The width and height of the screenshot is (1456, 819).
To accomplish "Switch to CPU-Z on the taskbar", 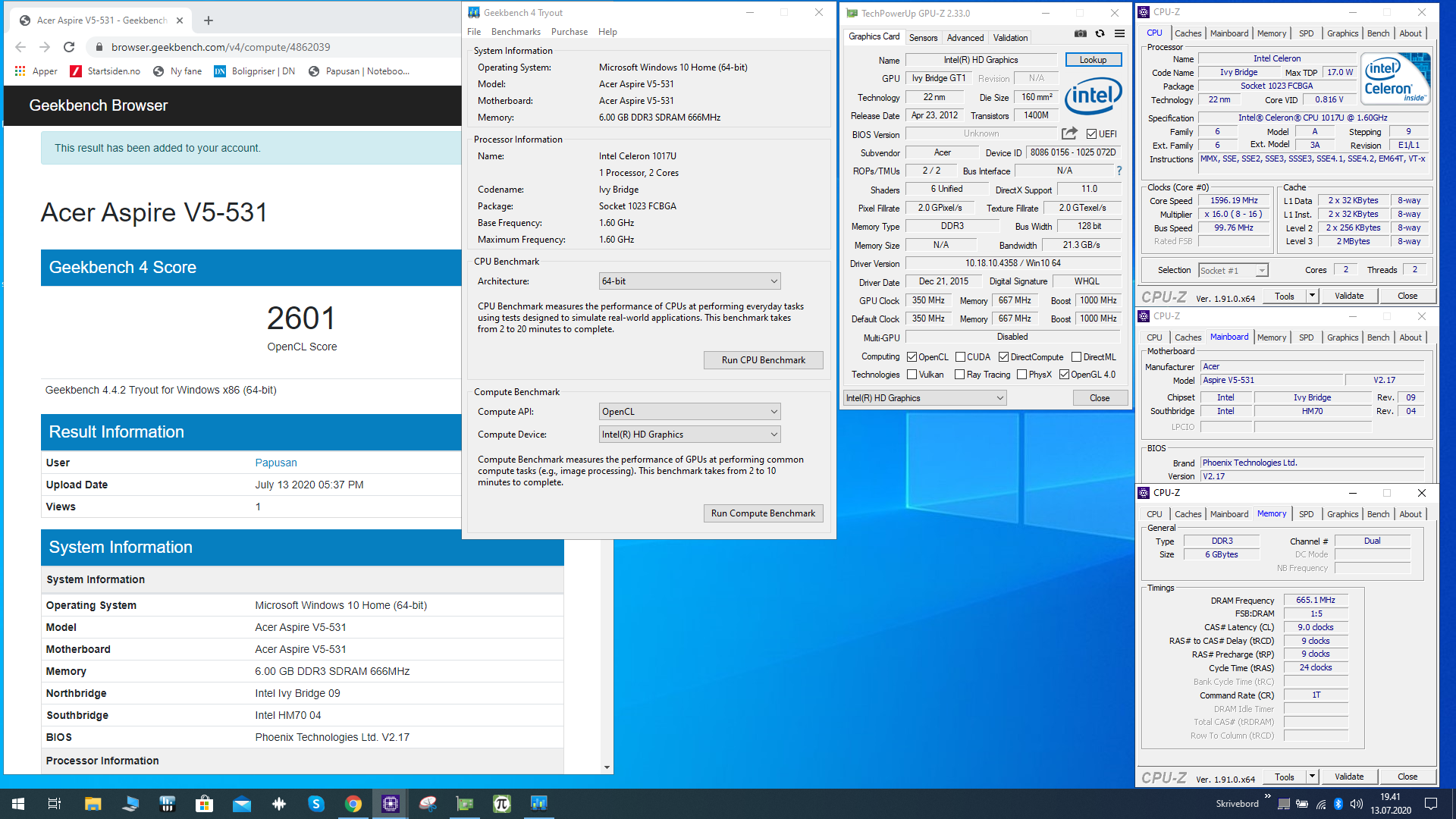I will point(391,804).
